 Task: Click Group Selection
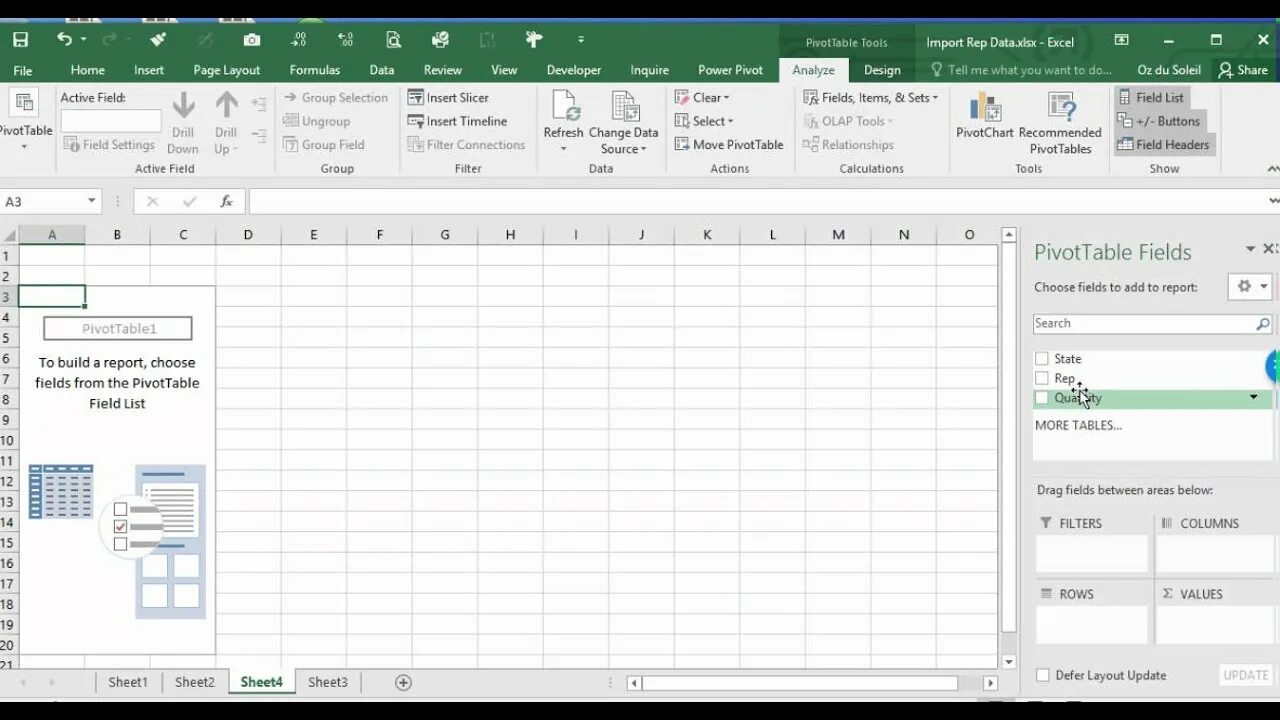click(x=335, y=97)
